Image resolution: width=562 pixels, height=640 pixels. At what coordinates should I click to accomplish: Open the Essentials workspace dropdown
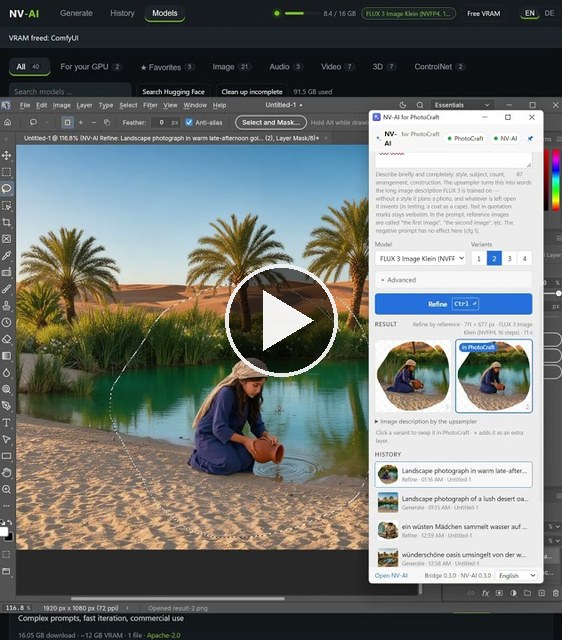click(x=462, y=105)
